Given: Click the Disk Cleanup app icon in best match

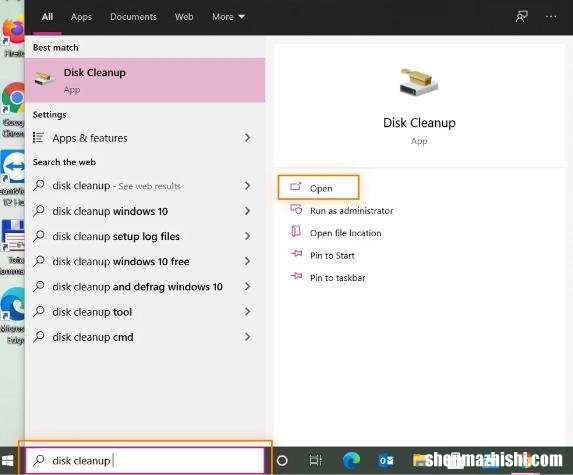Looking at the screenshot, I should click(x=44, y=78).
